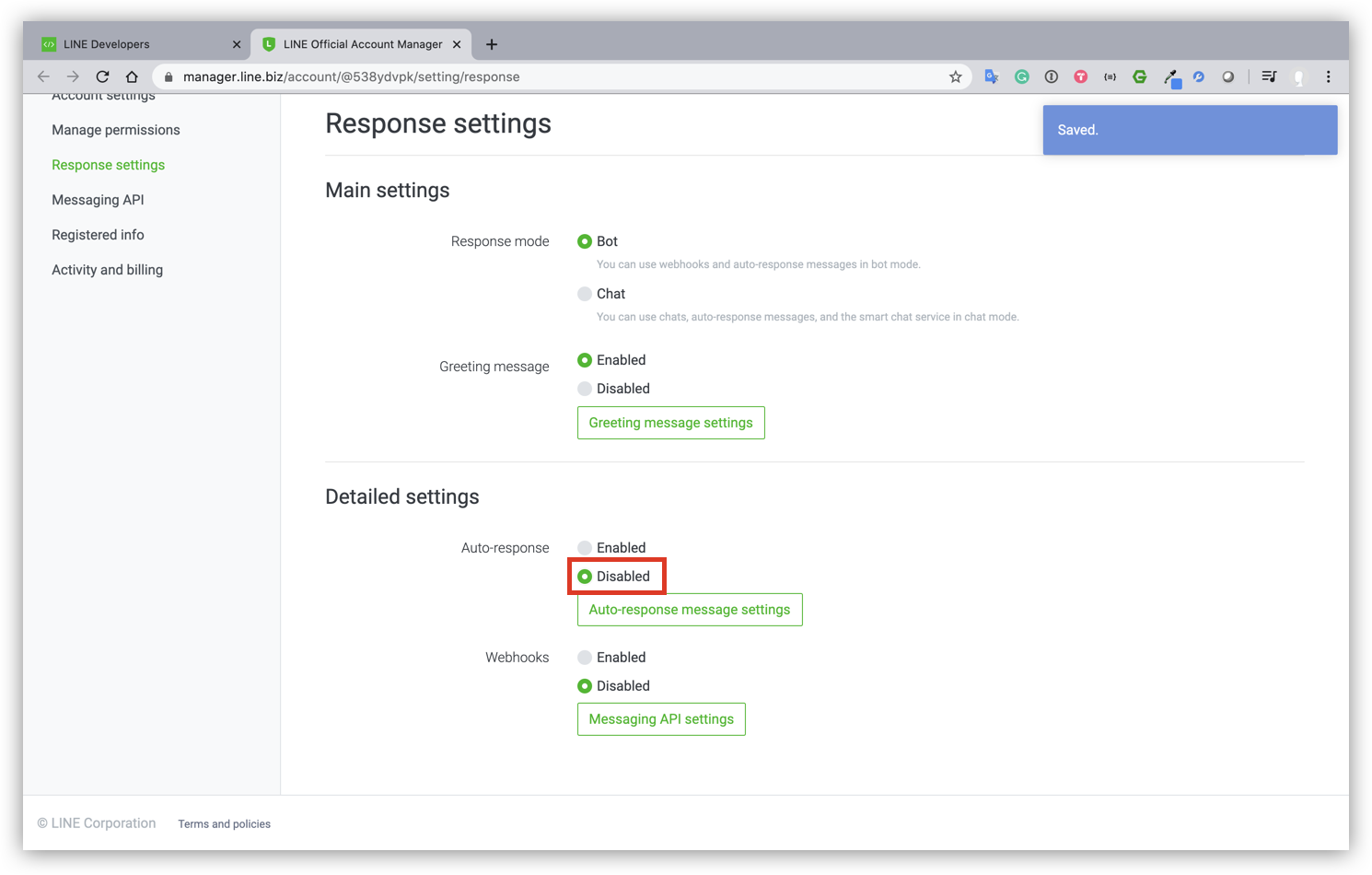View site security info via lock icon

169,76
